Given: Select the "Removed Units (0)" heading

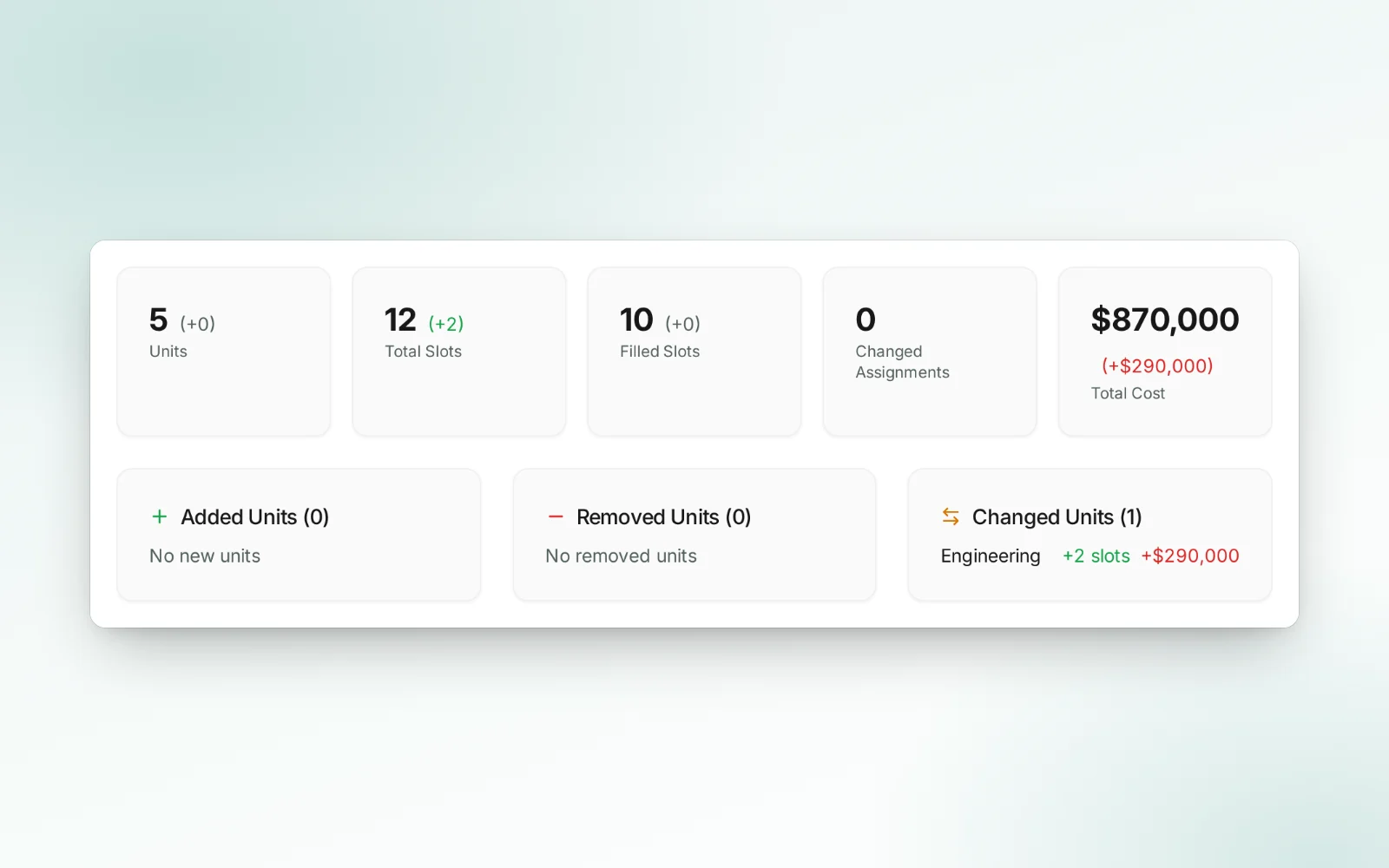Looking at the screenshot, I should click(x=663, y=516).
